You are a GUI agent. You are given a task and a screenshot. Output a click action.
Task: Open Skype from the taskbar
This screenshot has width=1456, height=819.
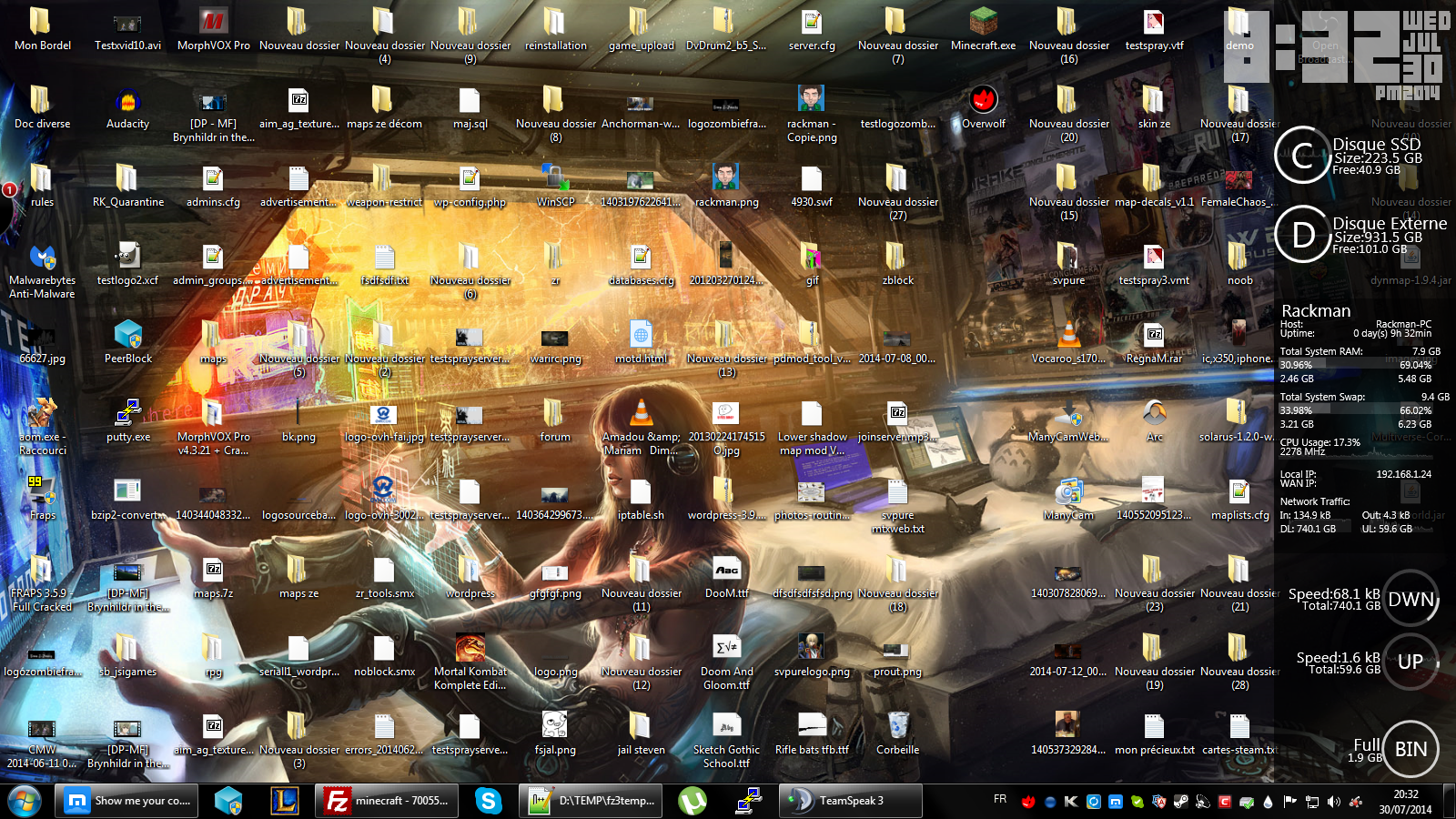(x=489, y=801)
